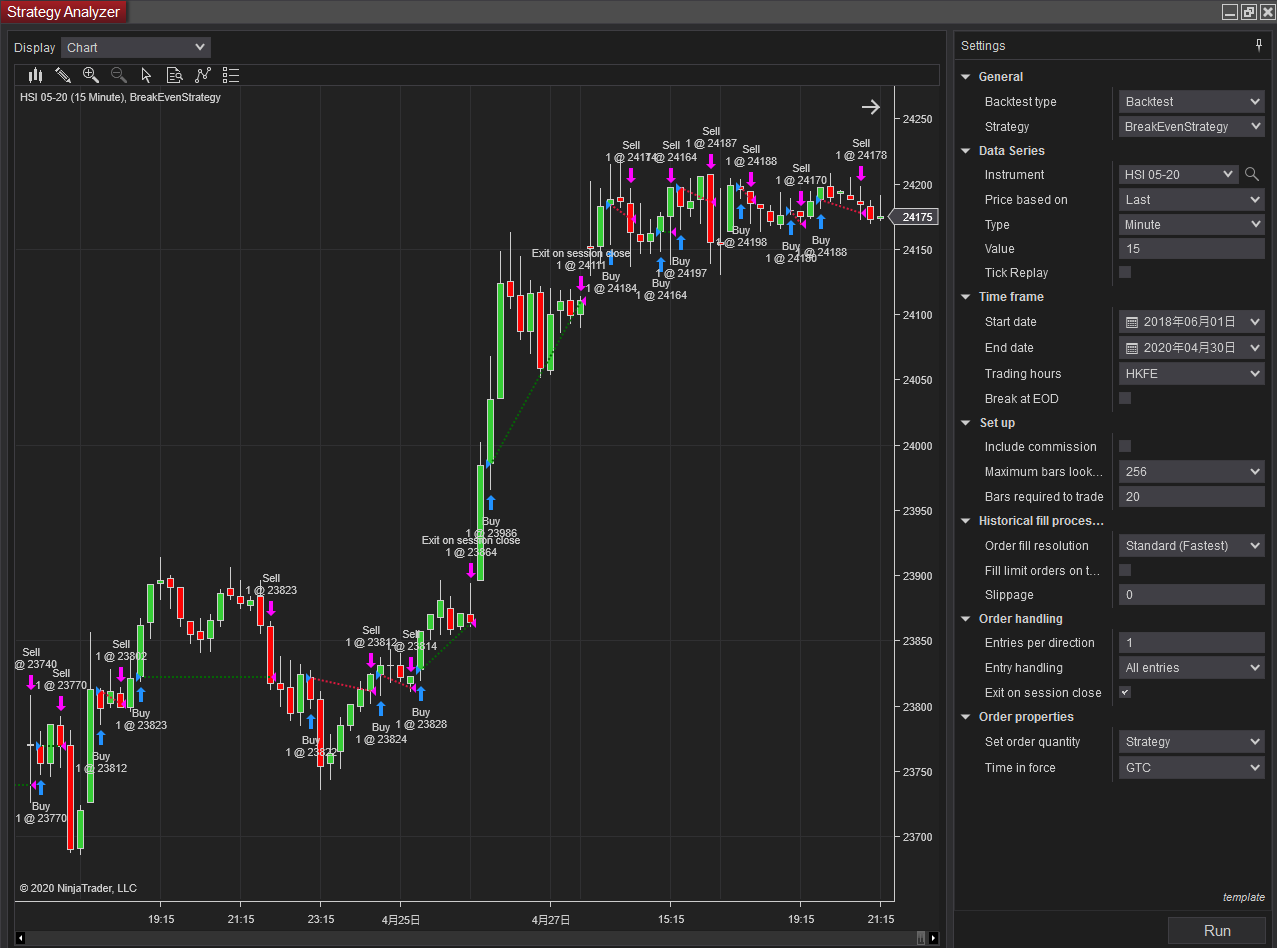This screenshot has height=948, width=1277.
Task: Collapse the Data Series section
Action: 966,151
